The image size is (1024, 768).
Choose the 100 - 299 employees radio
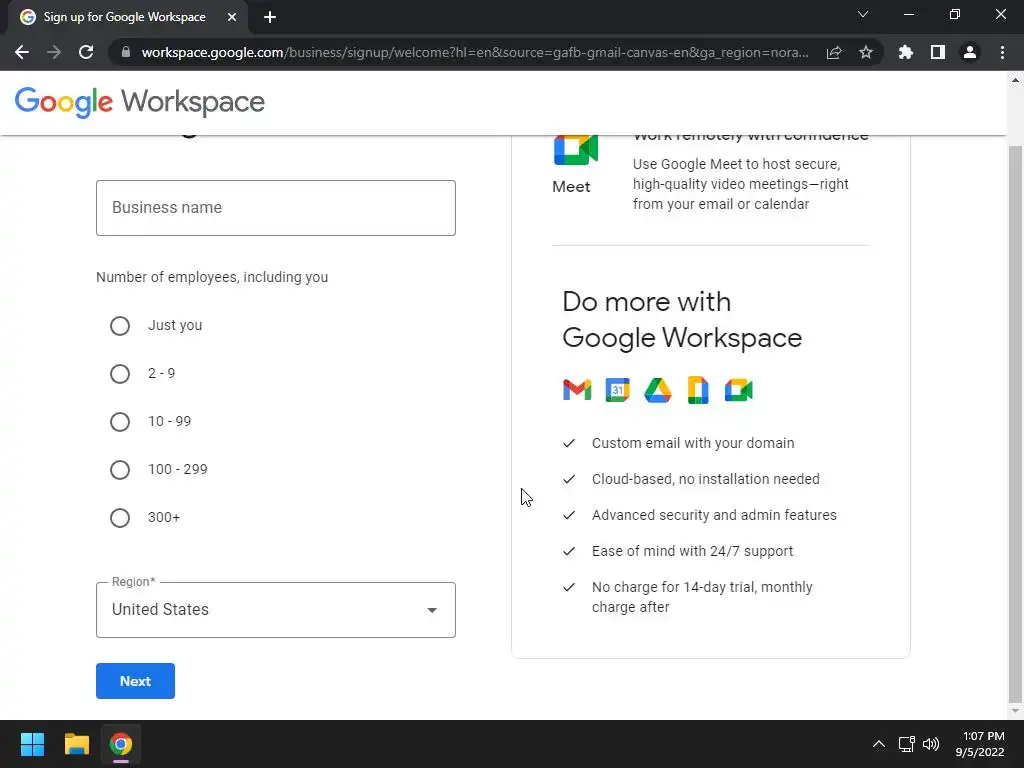(120, 470)
